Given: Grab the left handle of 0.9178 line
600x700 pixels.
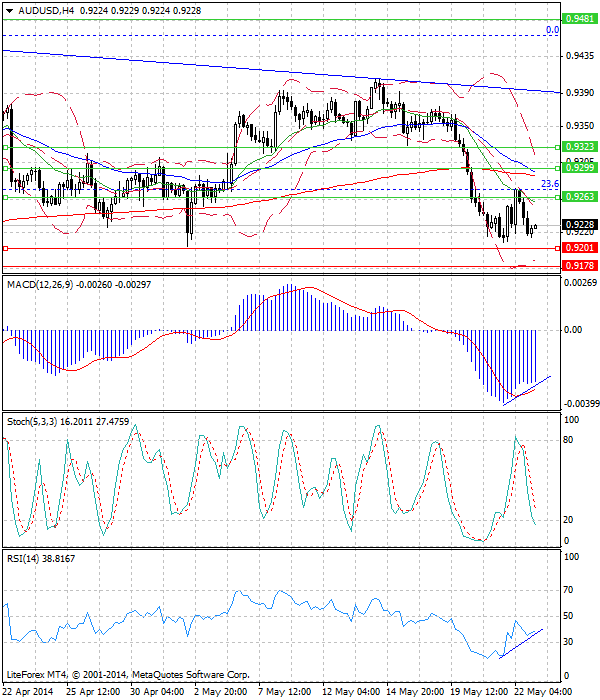Looking at the screenshot, I should [6, 266].
